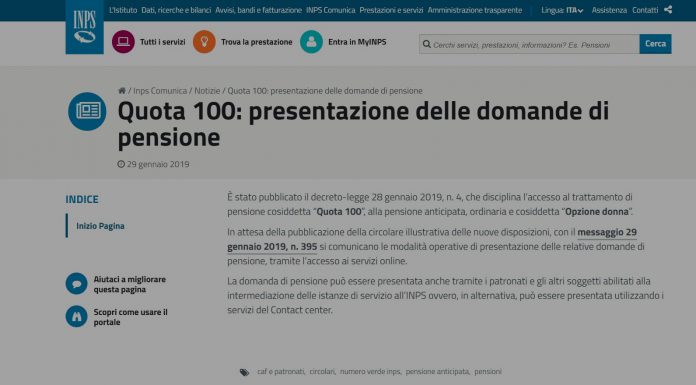This screenshot has width=696, height=385.
Task: Click the Scopri come usare binoculars icon
Action: coord(76,317)
